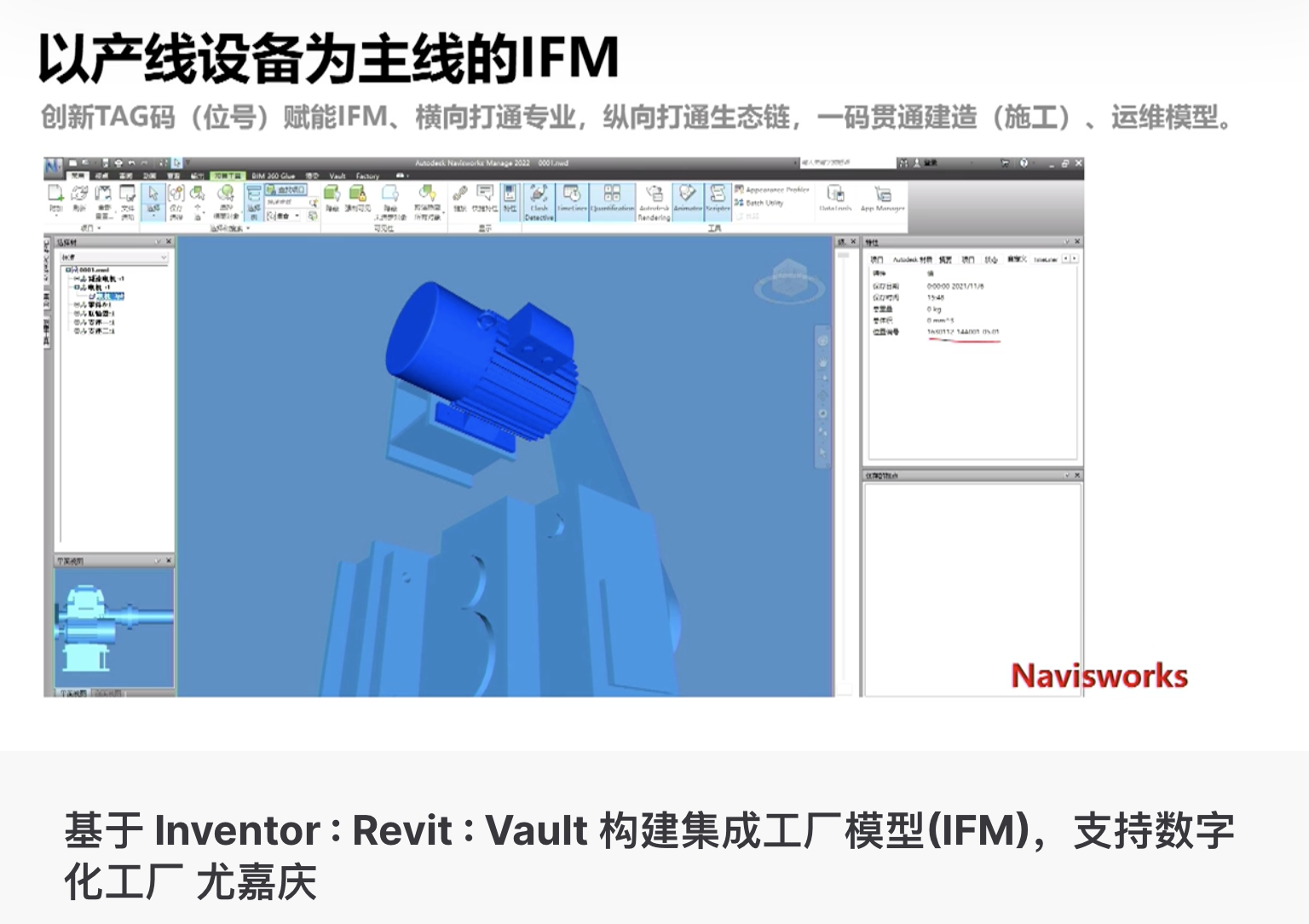This screenshot has height=924, width=1309.
Task: Open the BIM 360 Glue ribbon tab
Action: [274, 176]
